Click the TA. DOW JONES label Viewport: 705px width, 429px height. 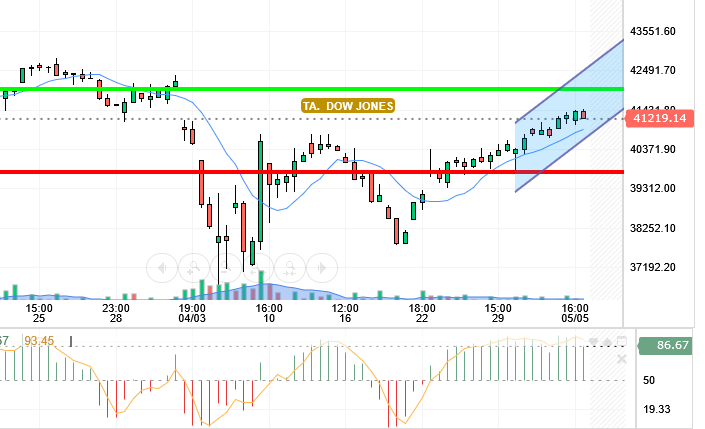pos(348,106)
